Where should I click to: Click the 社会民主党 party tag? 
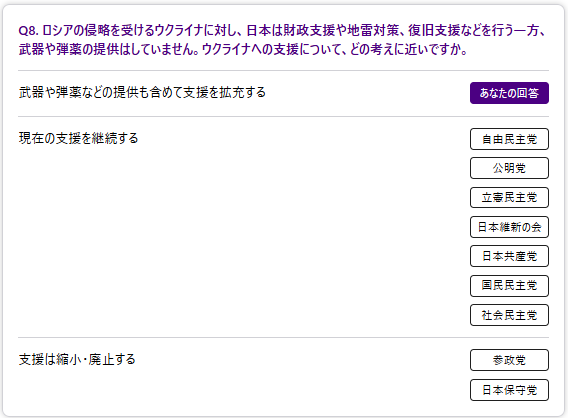point(509,315)
